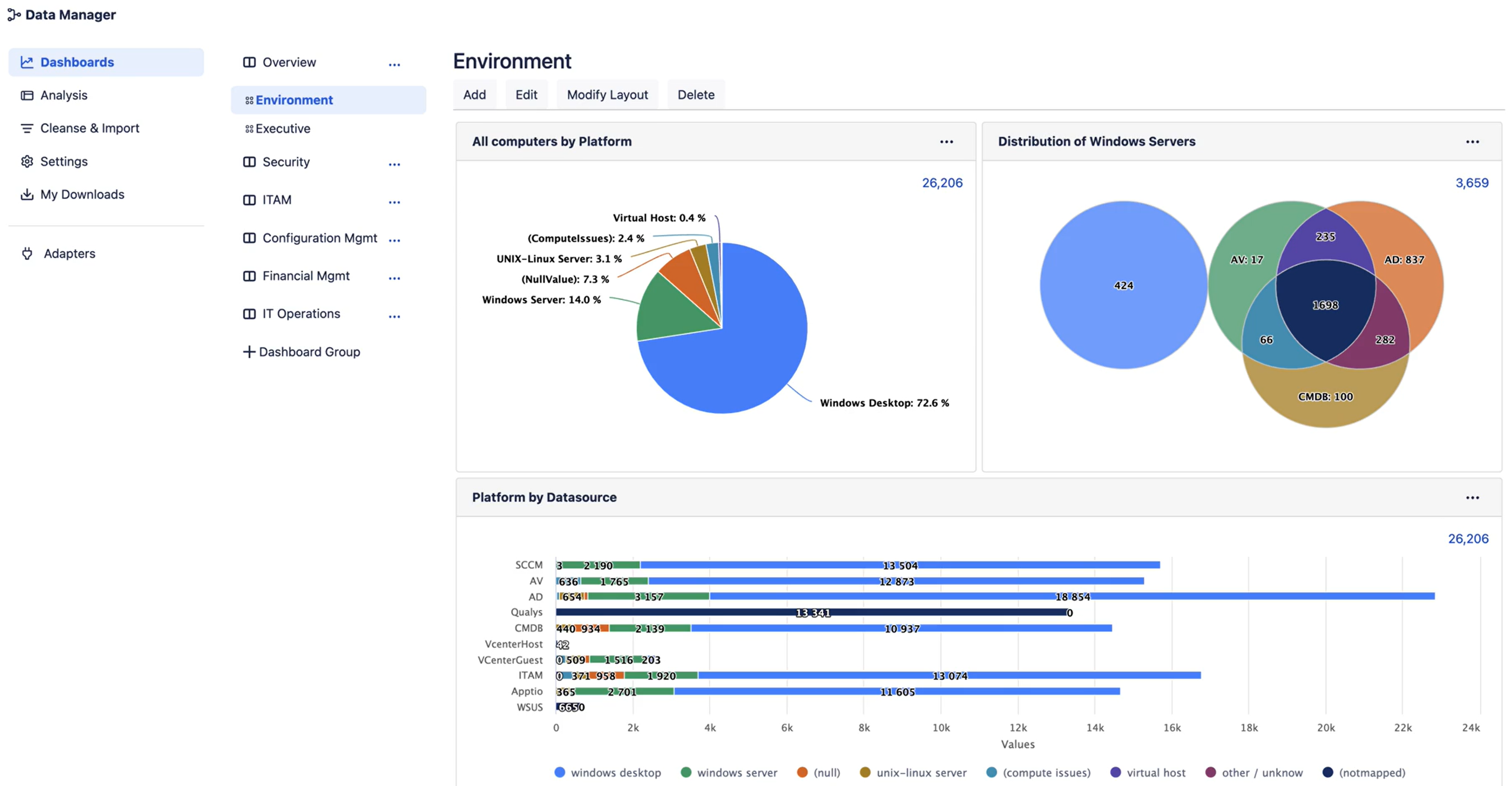Click the Cleanse & Import filter icon
This screenshot has height=786, width=1512.
click(27, 128)
